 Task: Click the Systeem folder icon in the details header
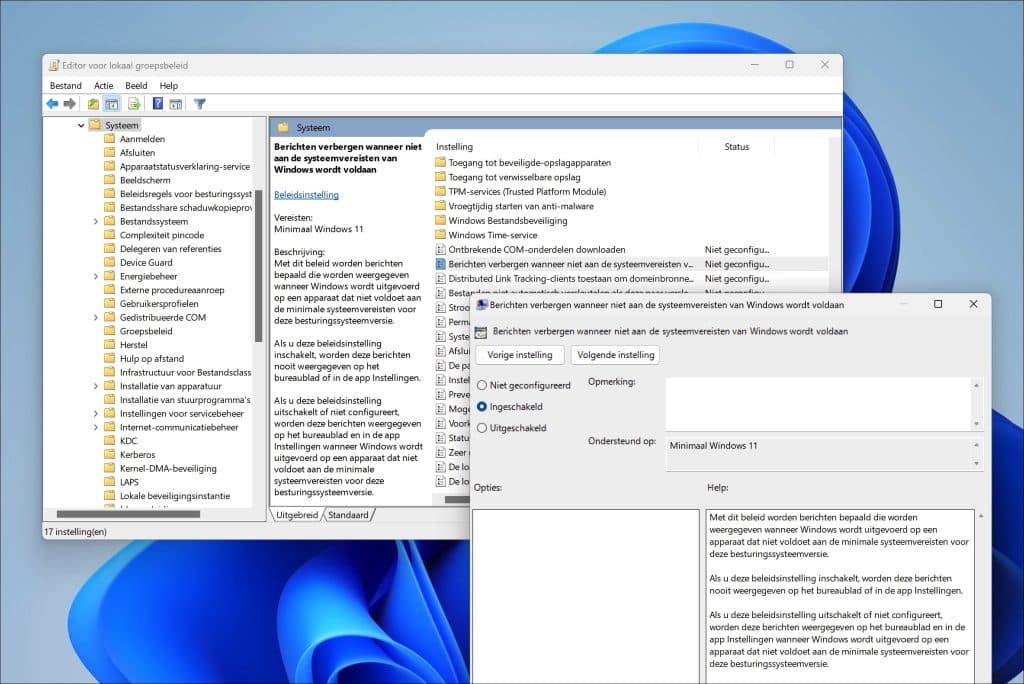[283, 127]
